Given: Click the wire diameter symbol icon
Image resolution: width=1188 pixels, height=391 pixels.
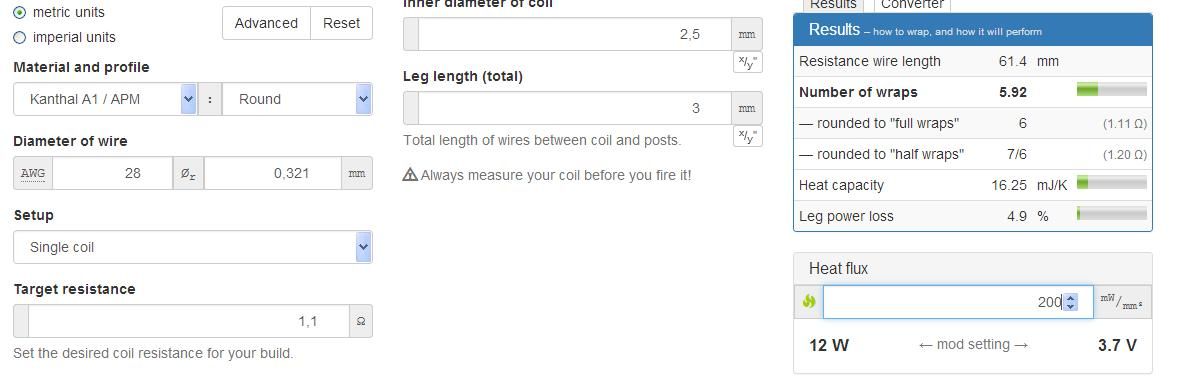Looking at the screenshot, I should tap(188, 174).
